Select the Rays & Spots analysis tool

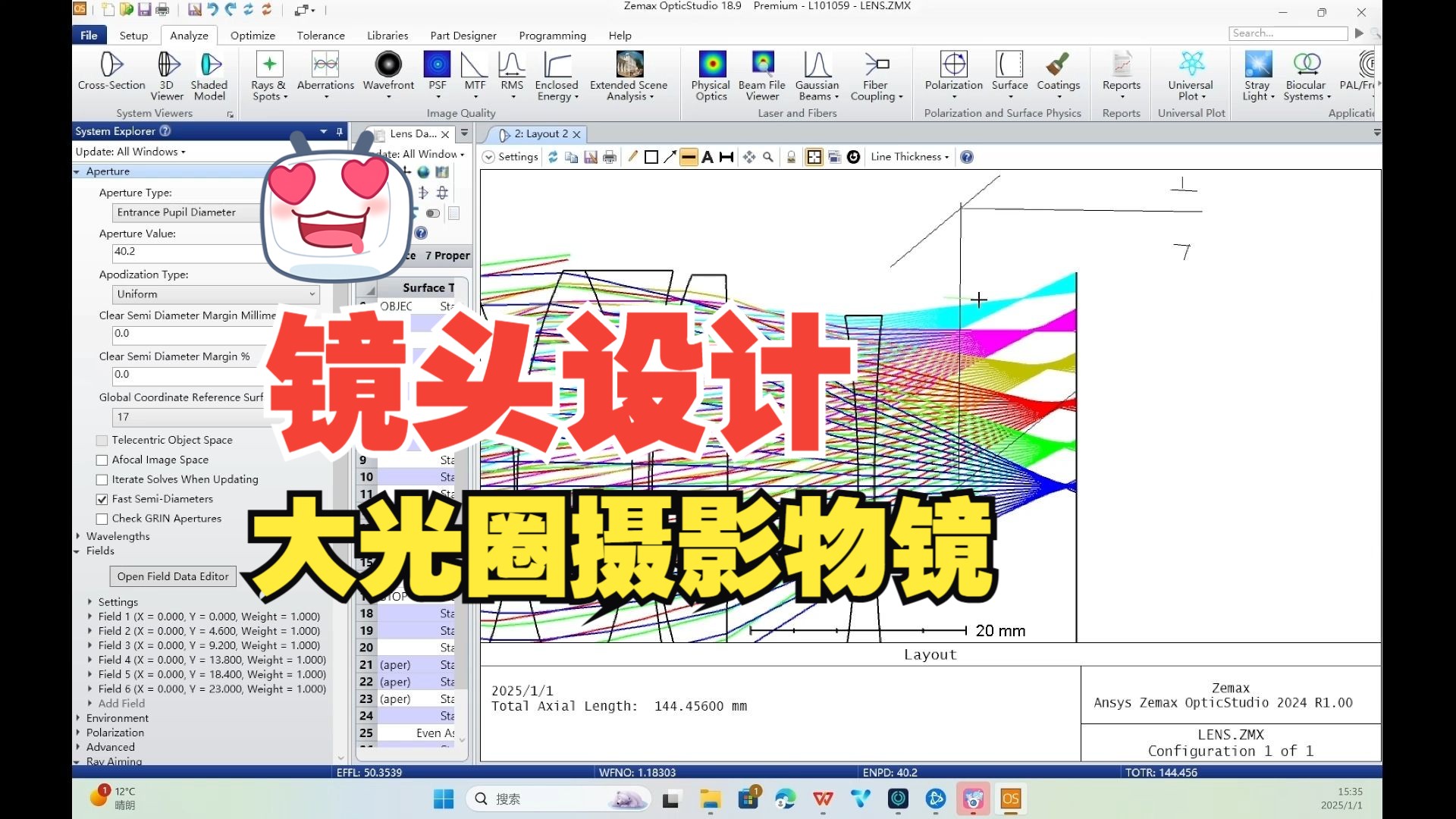(268, 74)
